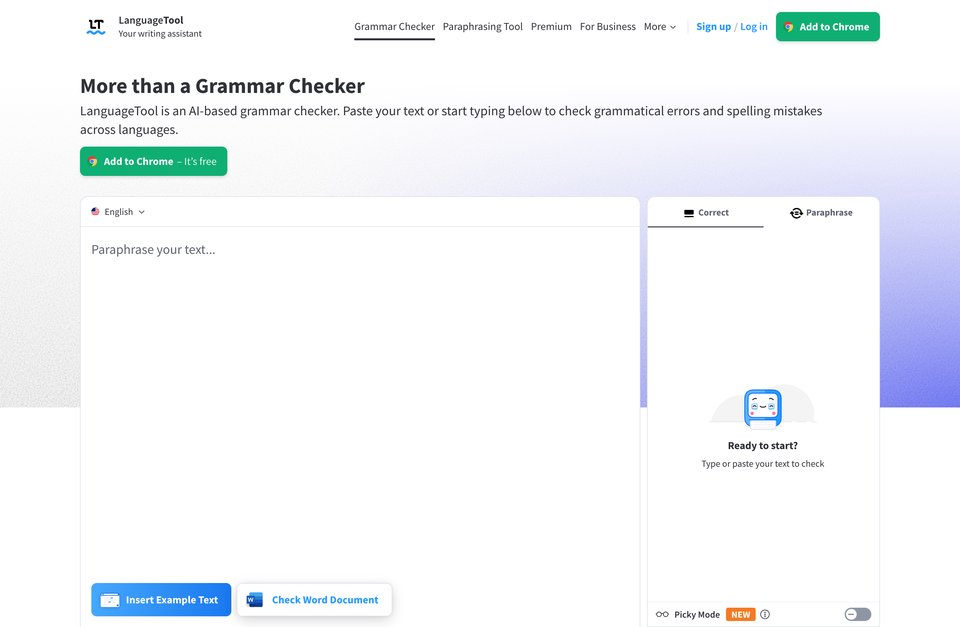Click Check Word Document button

[x=314, y=599]
